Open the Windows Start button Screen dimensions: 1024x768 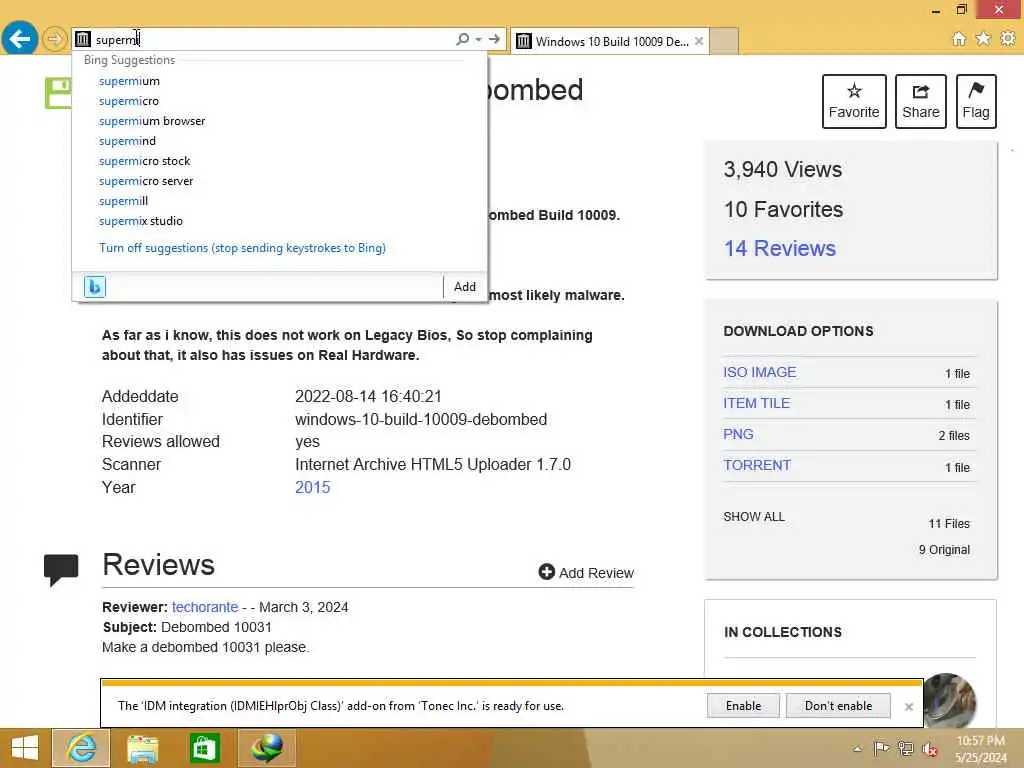click(x=25, y=748)
